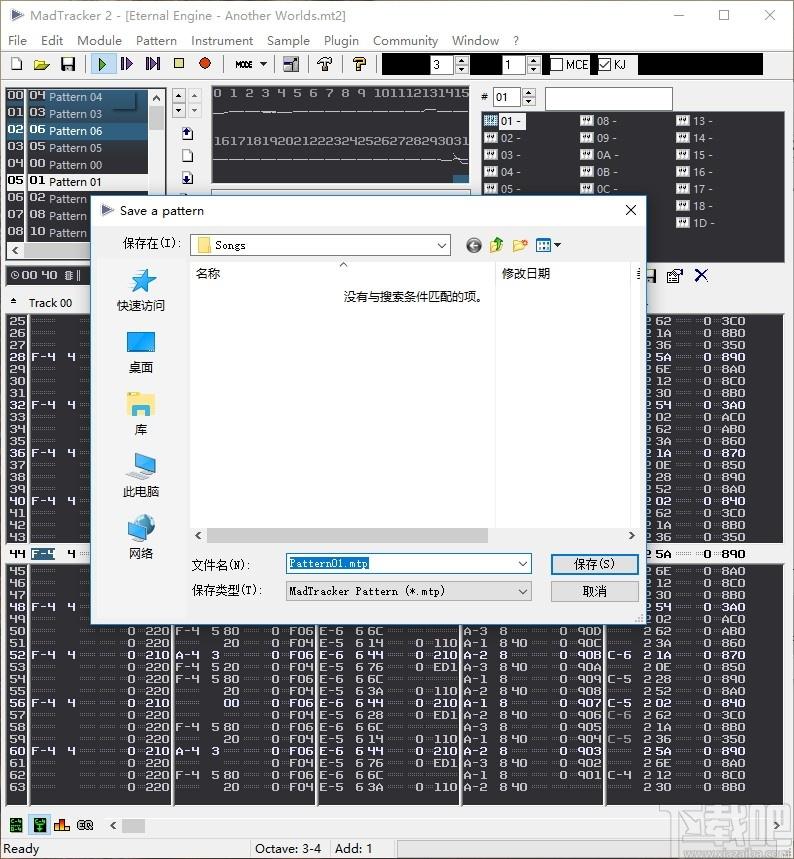Open the view menu icon in dialog
Screen dimensions: 794x859
[x=548, y=245]
